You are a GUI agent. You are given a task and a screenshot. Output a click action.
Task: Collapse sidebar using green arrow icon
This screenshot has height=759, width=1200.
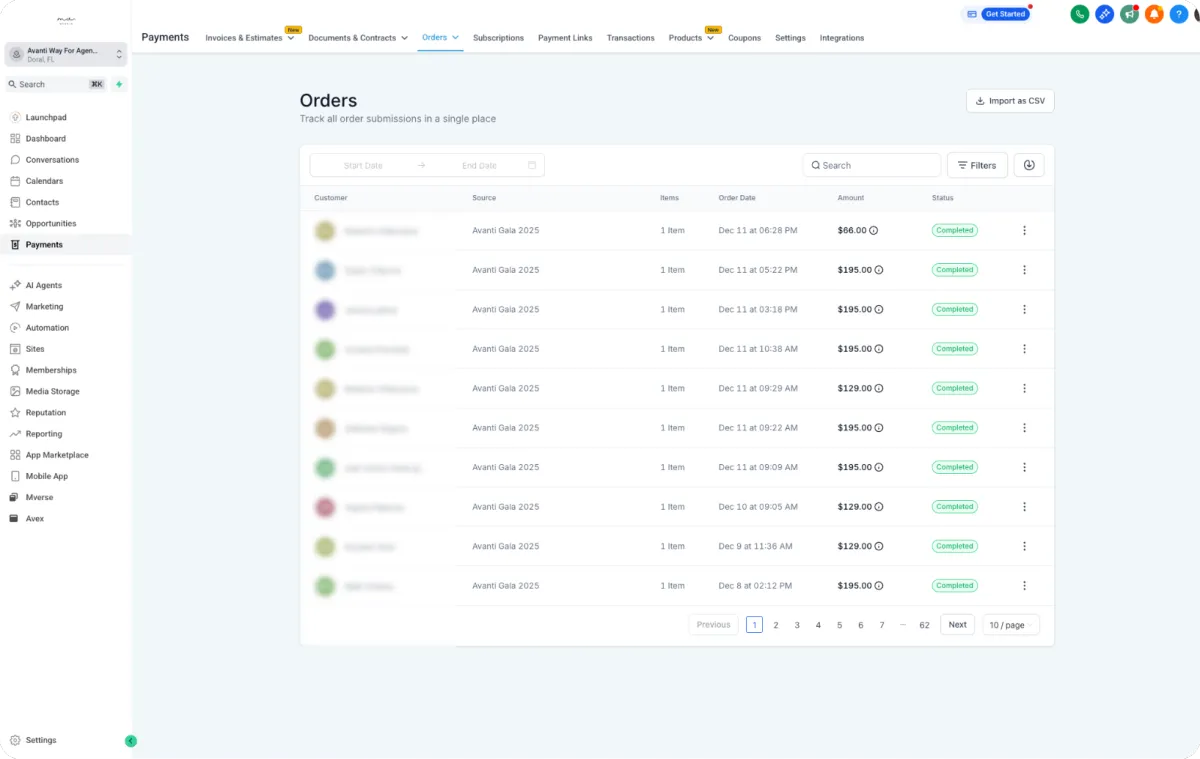(131, 741)
